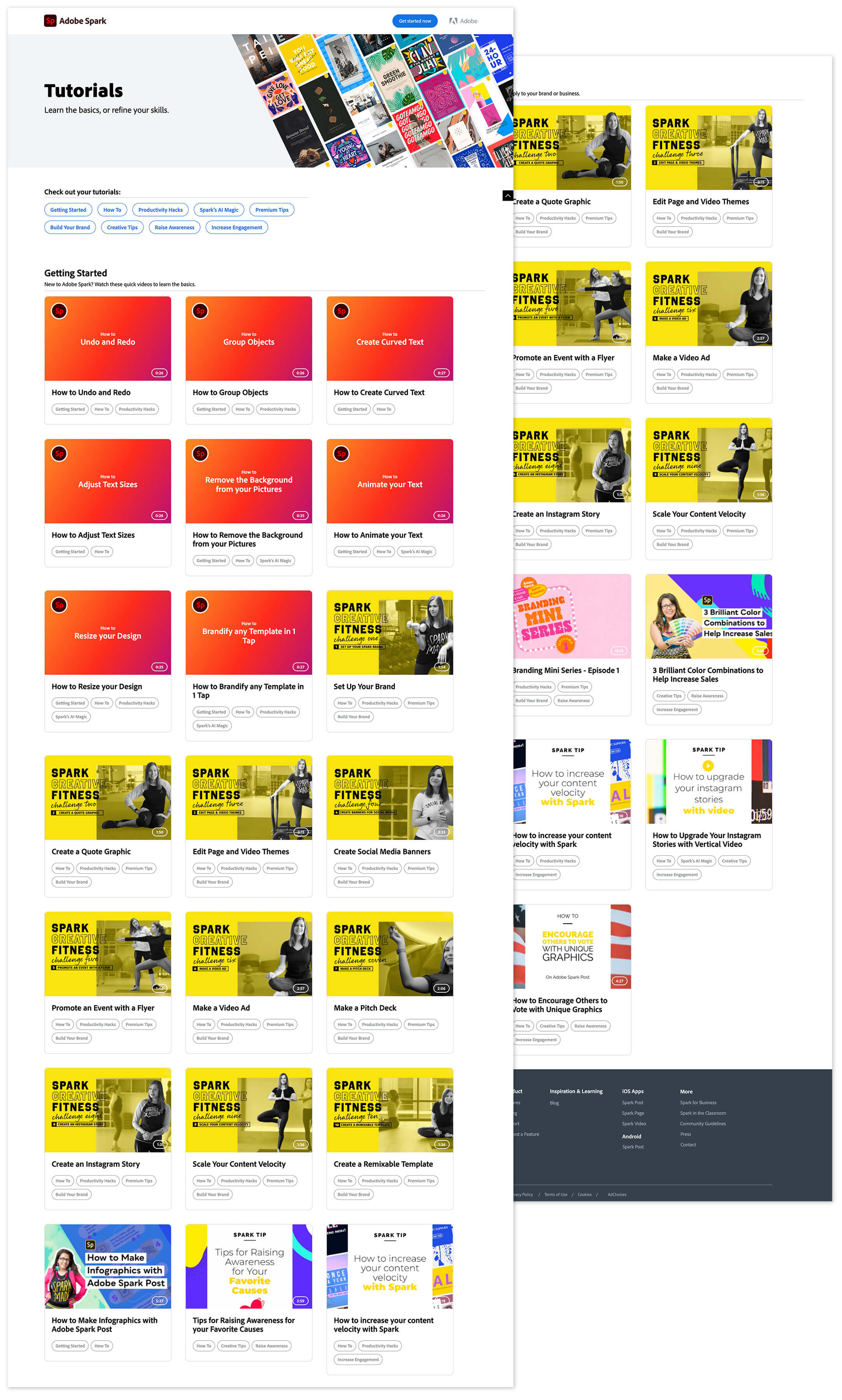
Task: Open the Create Social Media Banners thumbnail
Action: point(390,798)
